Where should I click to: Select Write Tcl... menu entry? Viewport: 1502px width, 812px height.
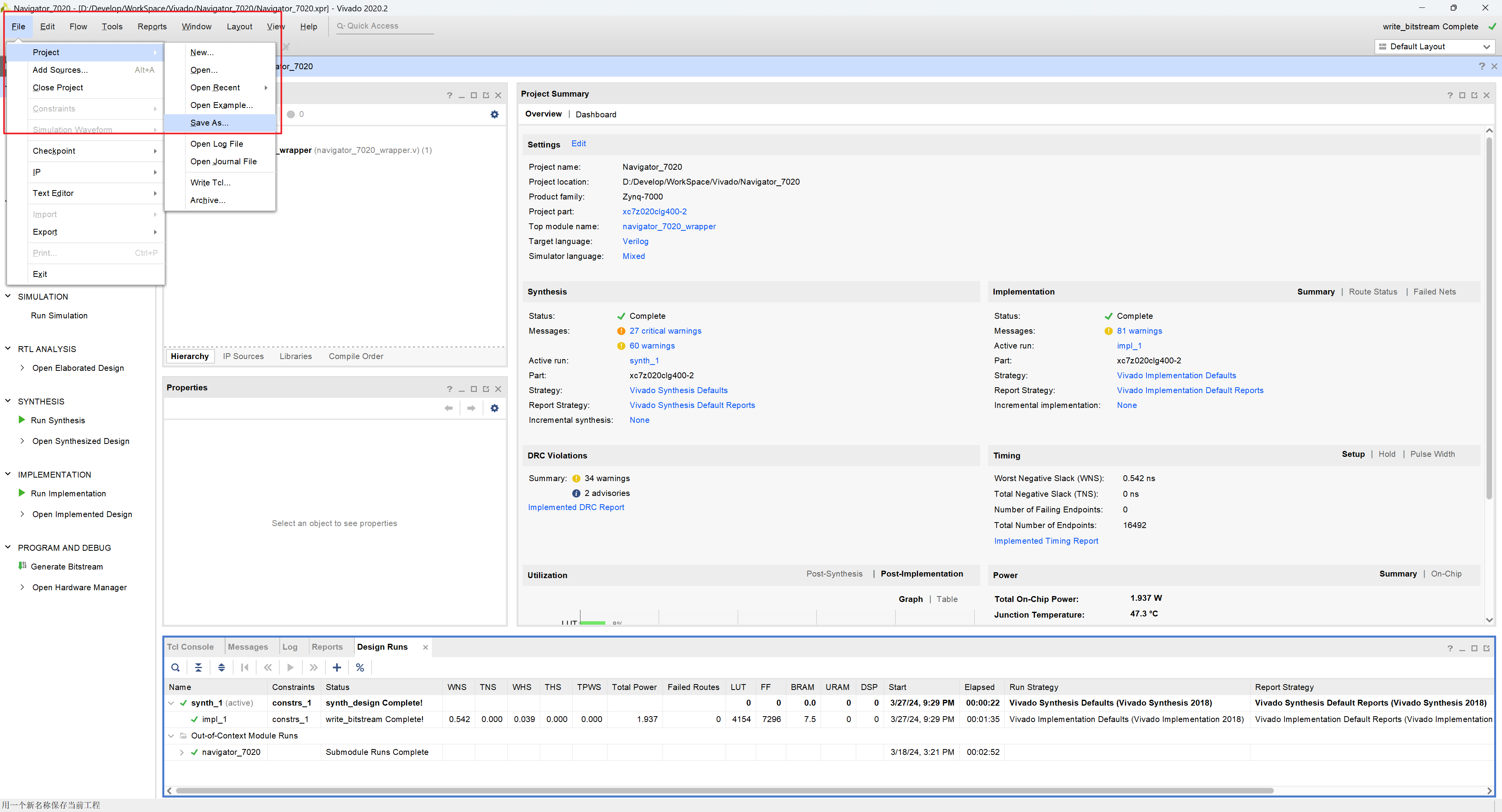click(220, 182)
